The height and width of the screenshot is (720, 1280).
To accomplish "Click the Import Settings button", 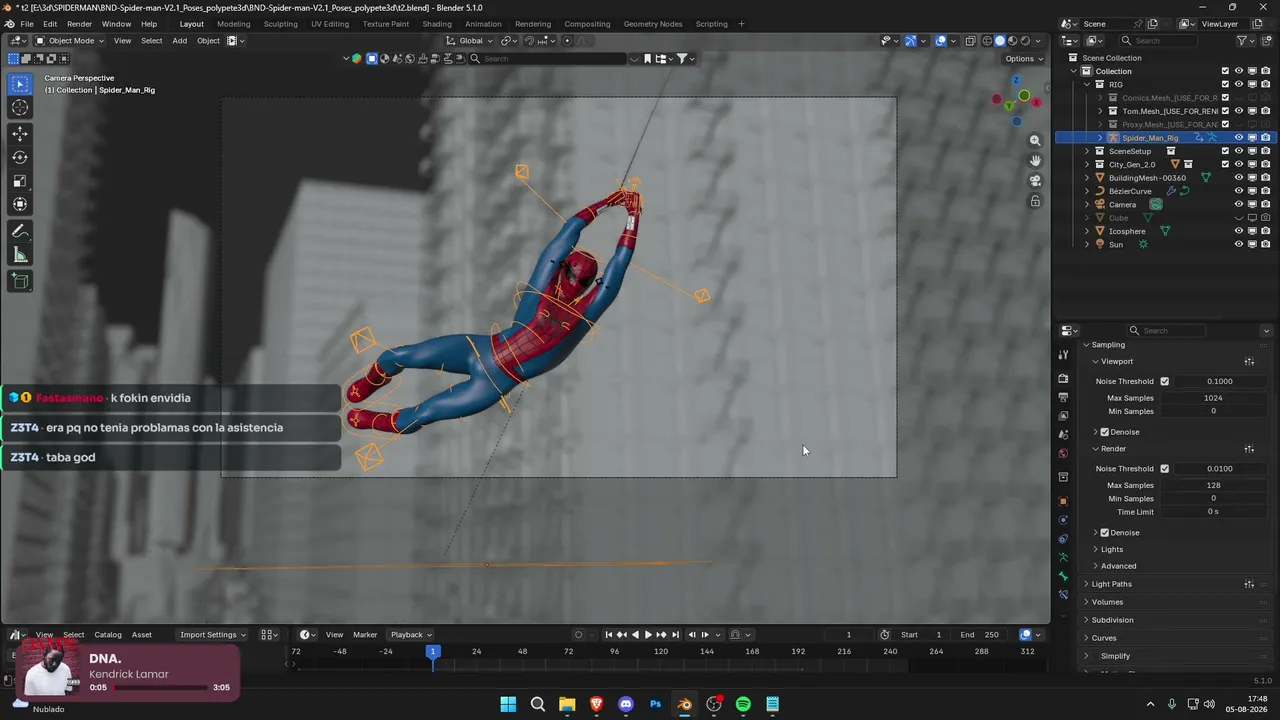I will (x=212, y=635).
